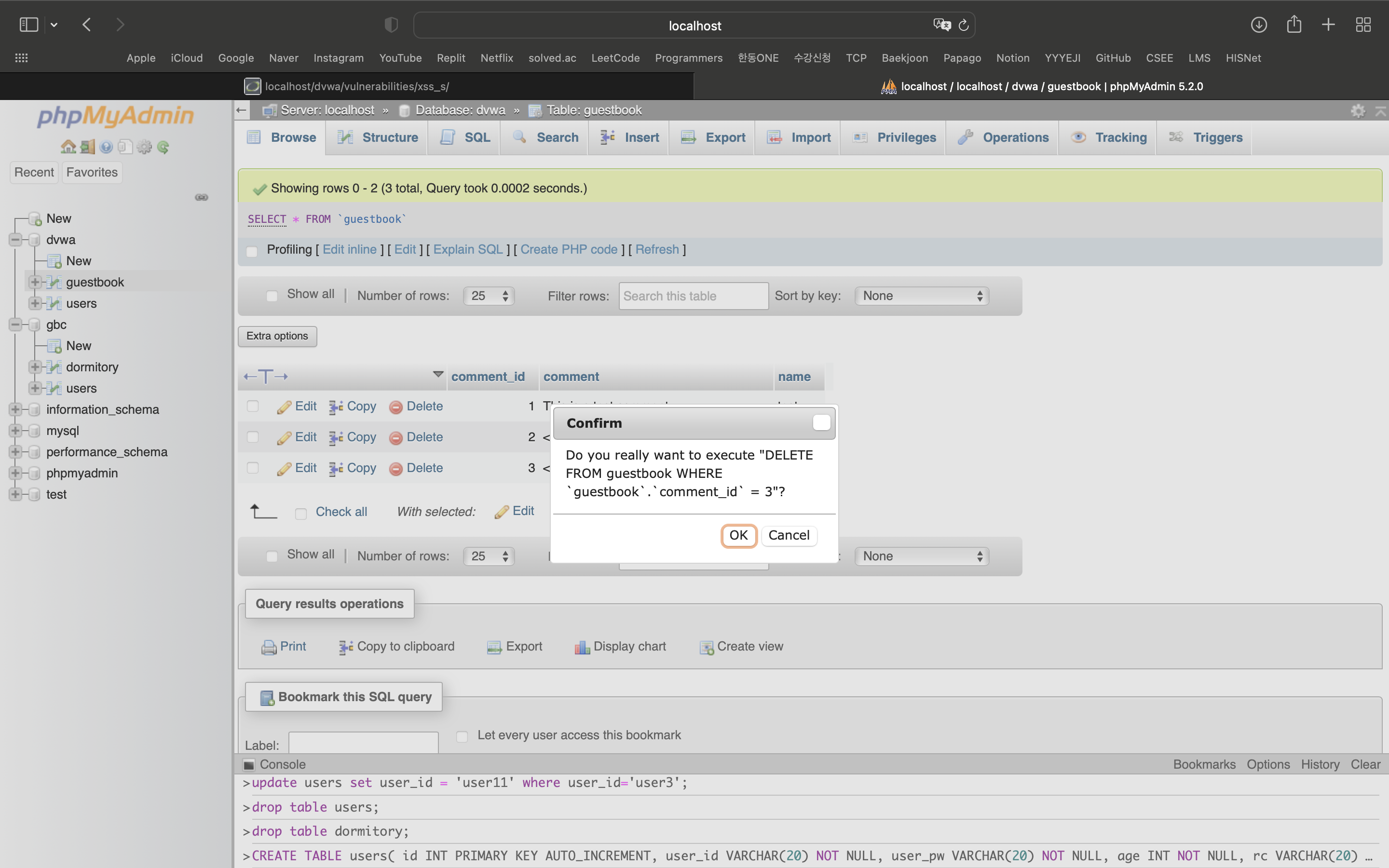Click the page settings gear at top right
This screenshot has height=868, width=1389.
tap(1358, 111)
